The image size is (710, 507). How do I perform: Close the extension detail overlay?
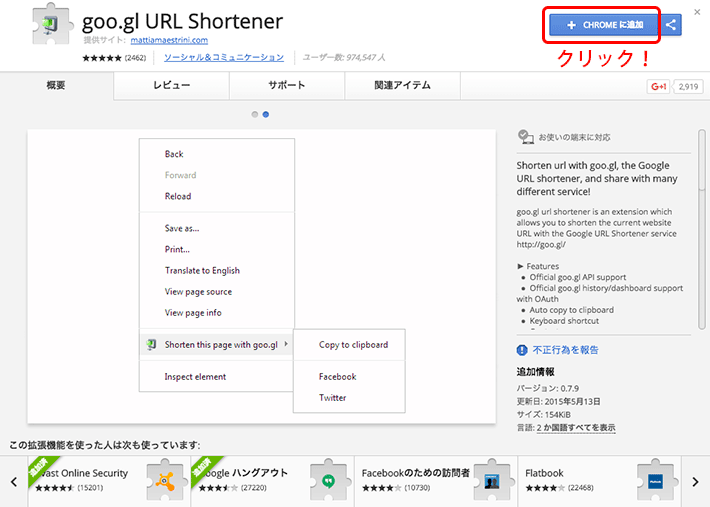(x=697, y=12)
